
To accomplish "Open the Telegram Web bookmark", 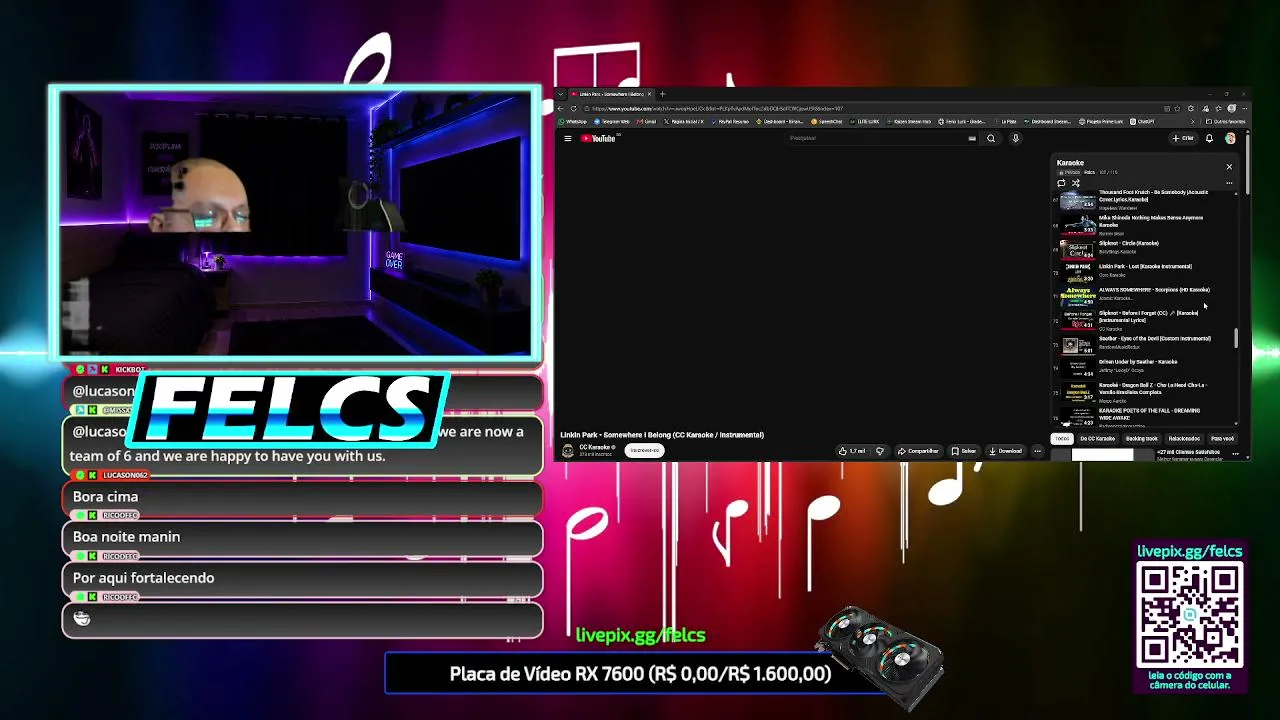I will pyautogui.click(x=611, y=122).
